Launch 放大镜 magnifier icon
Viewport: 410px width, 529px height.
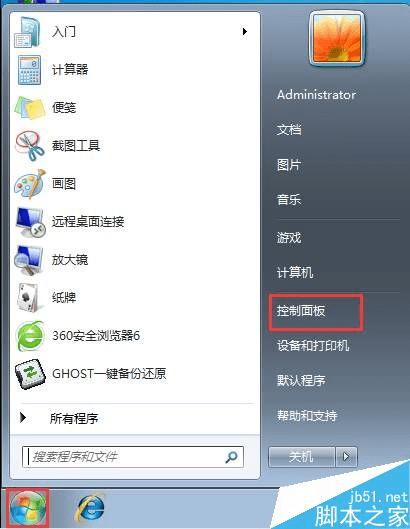(29, 260)
